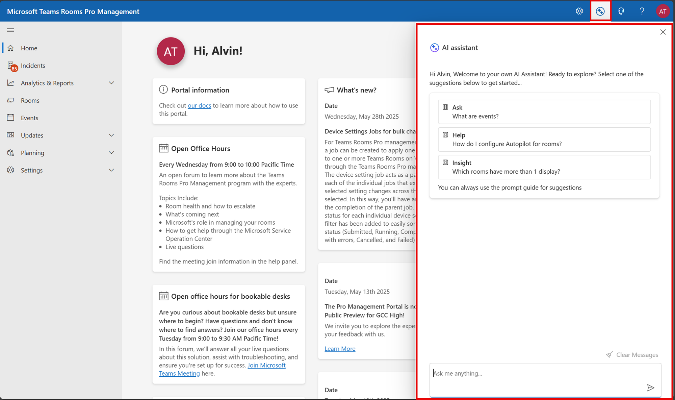Screen dimensions: 675x400
Task: Click the Planning icon in sidebar
Action: (11, 153)
